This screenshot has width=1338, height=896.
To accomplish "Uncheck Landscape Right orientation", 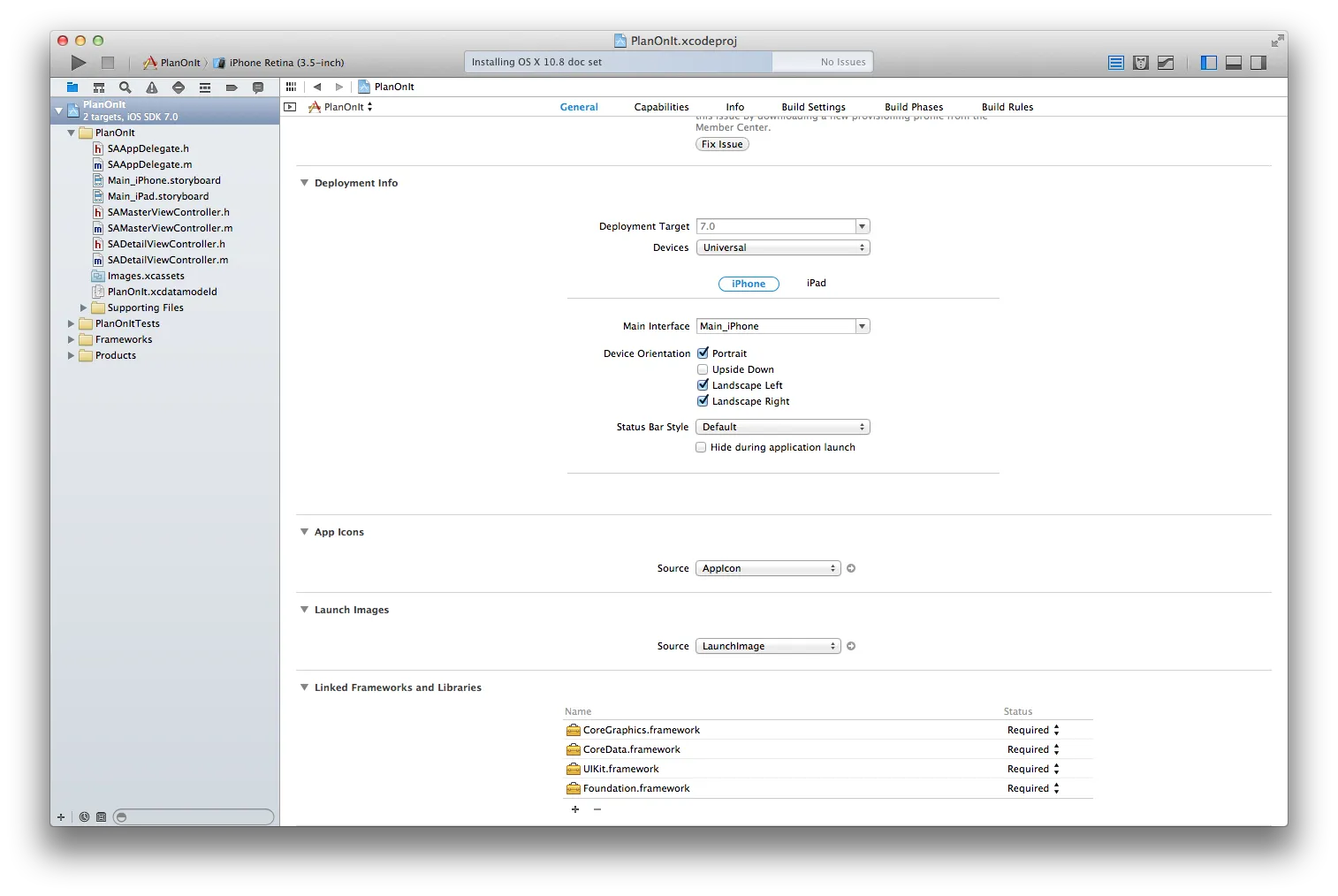I will click(703, 401).
